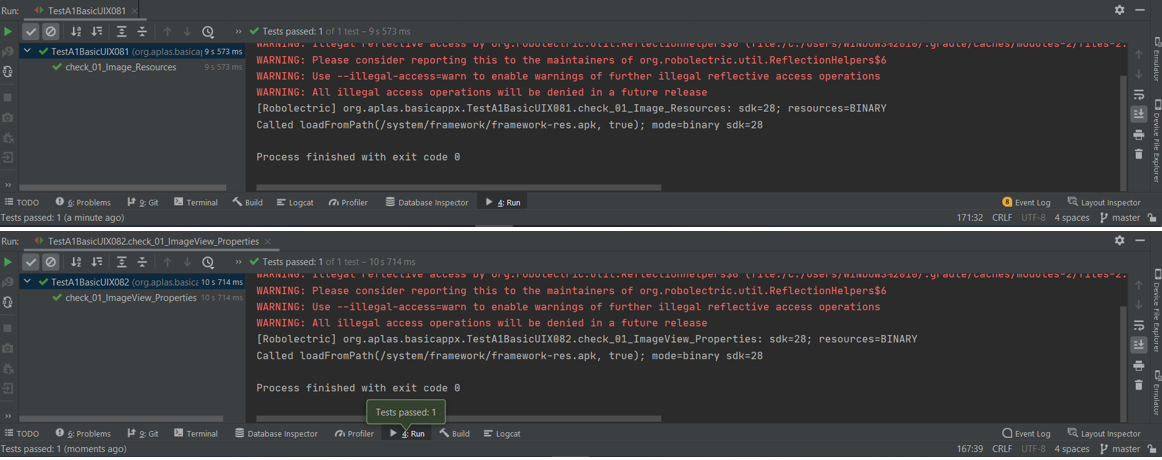Sort tests by duration in the TestA1BasicUIX082 panel
1162x460 pixels.
pos(97,262)
